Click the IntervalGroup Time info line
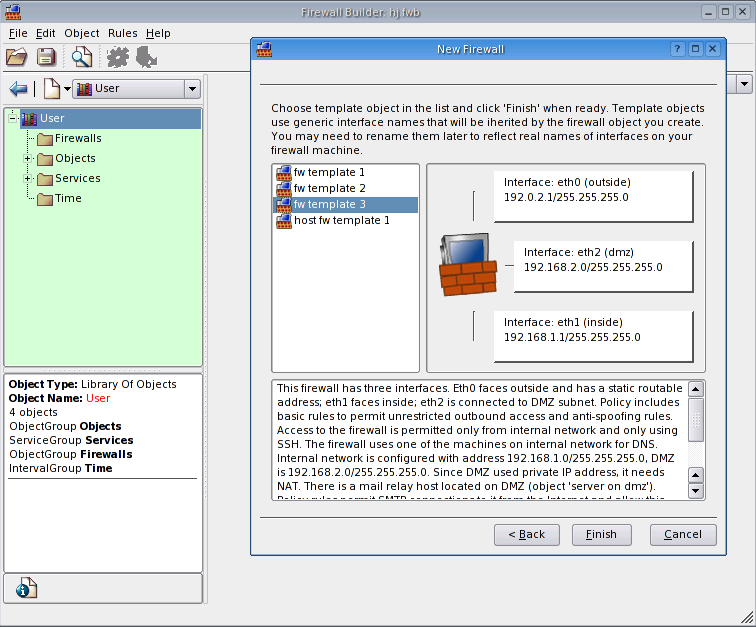756x627 pixels. (x=60, y=468)
